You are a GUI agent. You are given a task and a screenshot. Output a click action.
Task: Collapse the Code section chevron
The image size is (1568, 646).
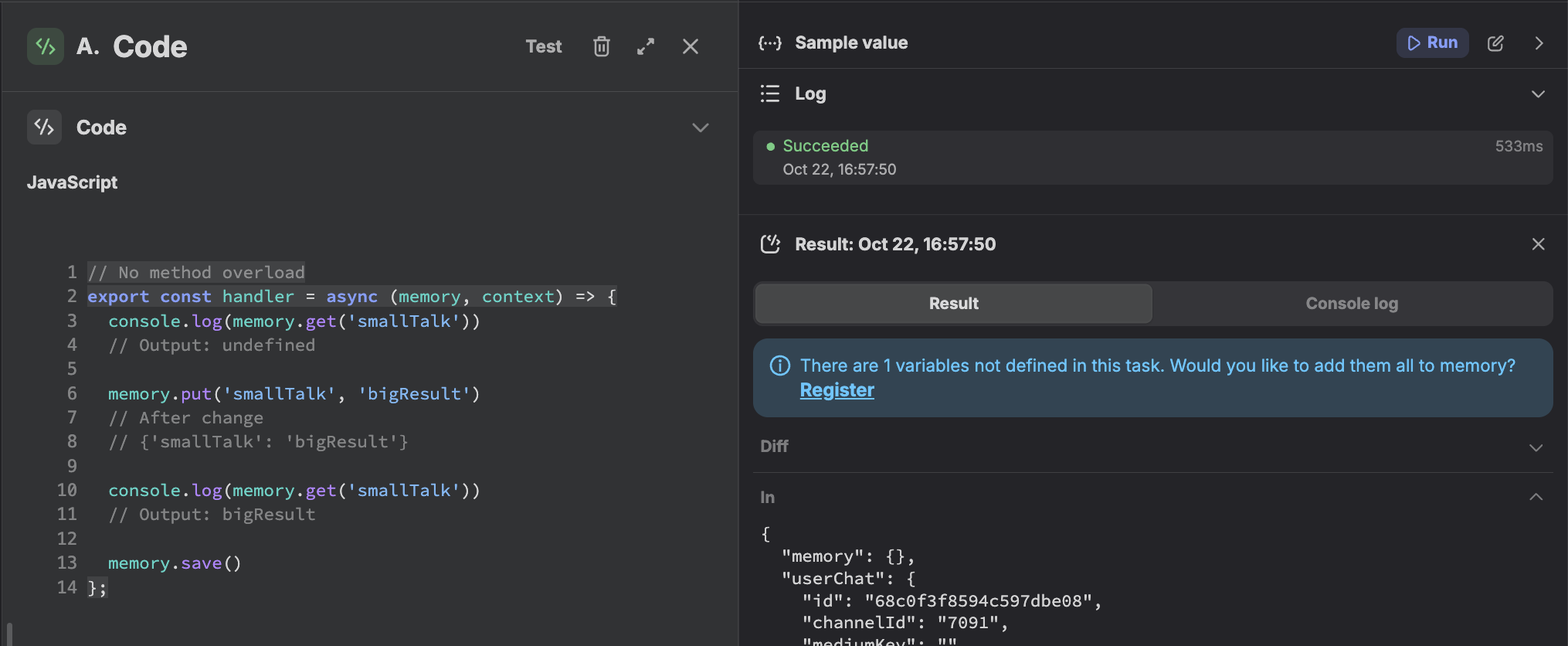(x=700, y=127)
